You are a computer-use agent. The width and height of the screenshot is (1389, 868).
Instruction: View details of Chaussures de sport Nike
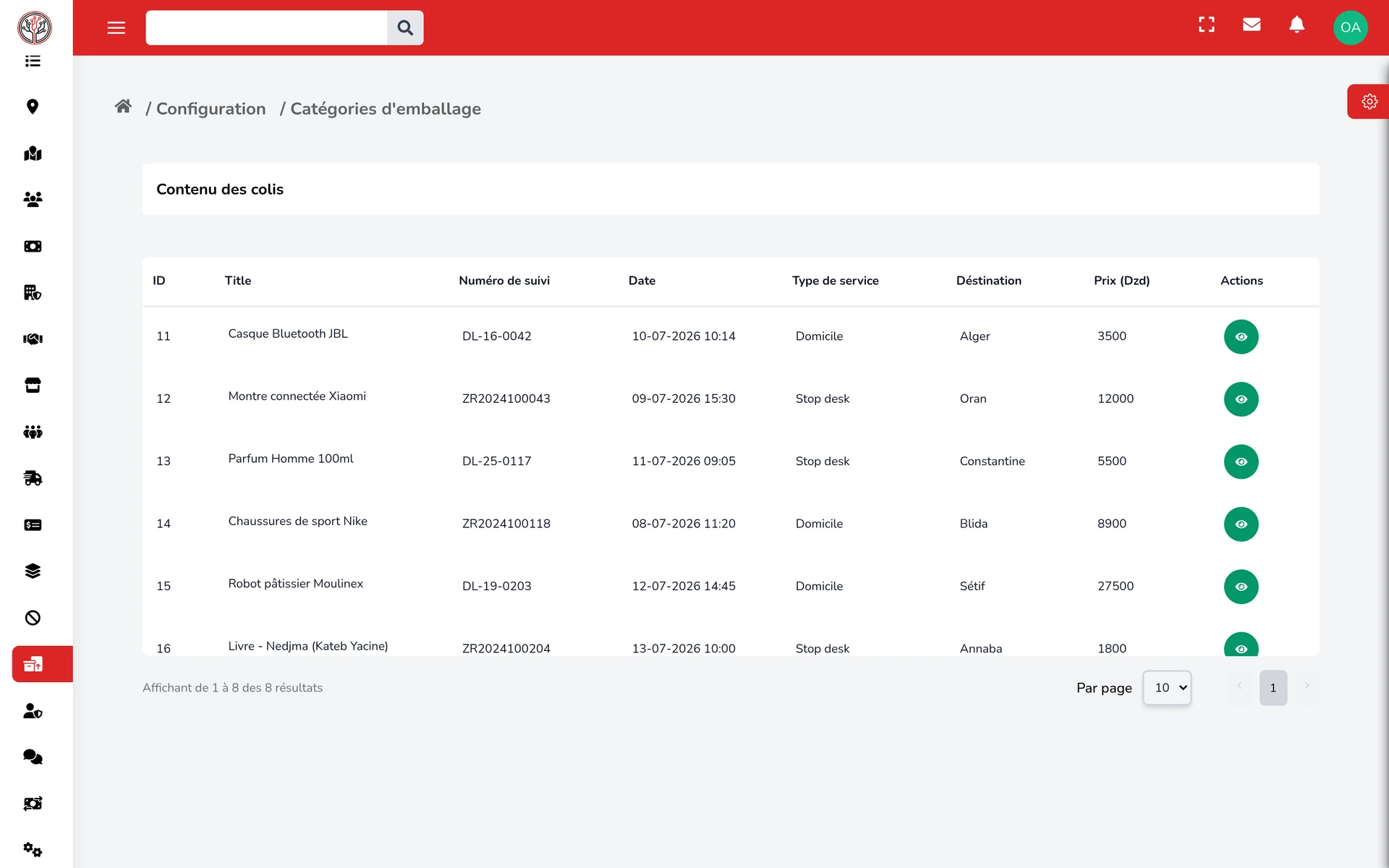1241,524
